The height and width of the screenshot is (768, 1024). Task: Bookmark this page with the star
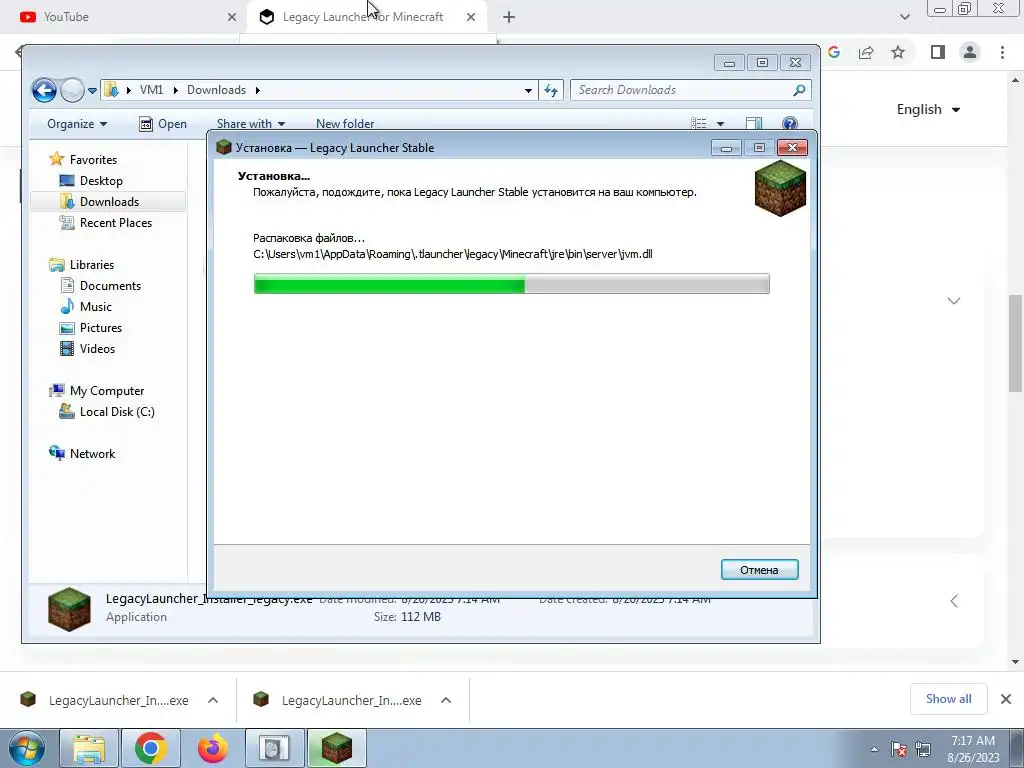click(x=898, y=52)
